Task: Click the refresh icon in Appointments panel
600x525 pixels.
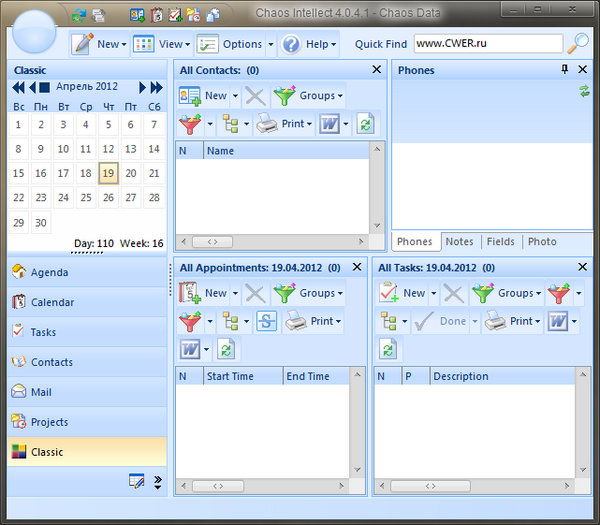Action: click(226, 349)
